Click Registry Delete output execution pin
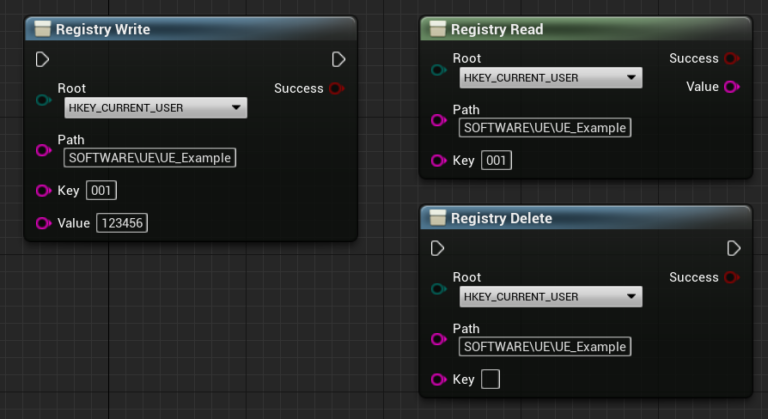The image size is (768, 419). [x=733, y=248]
